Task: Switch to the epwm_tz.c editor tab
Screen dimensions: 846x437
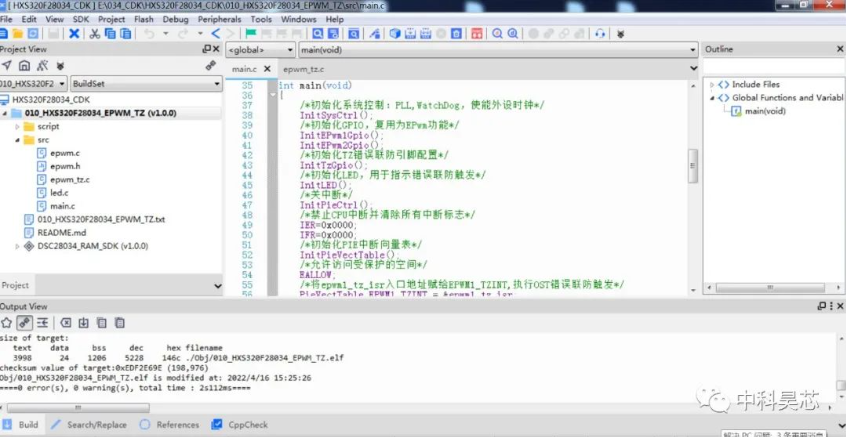Action: (303, 69)
